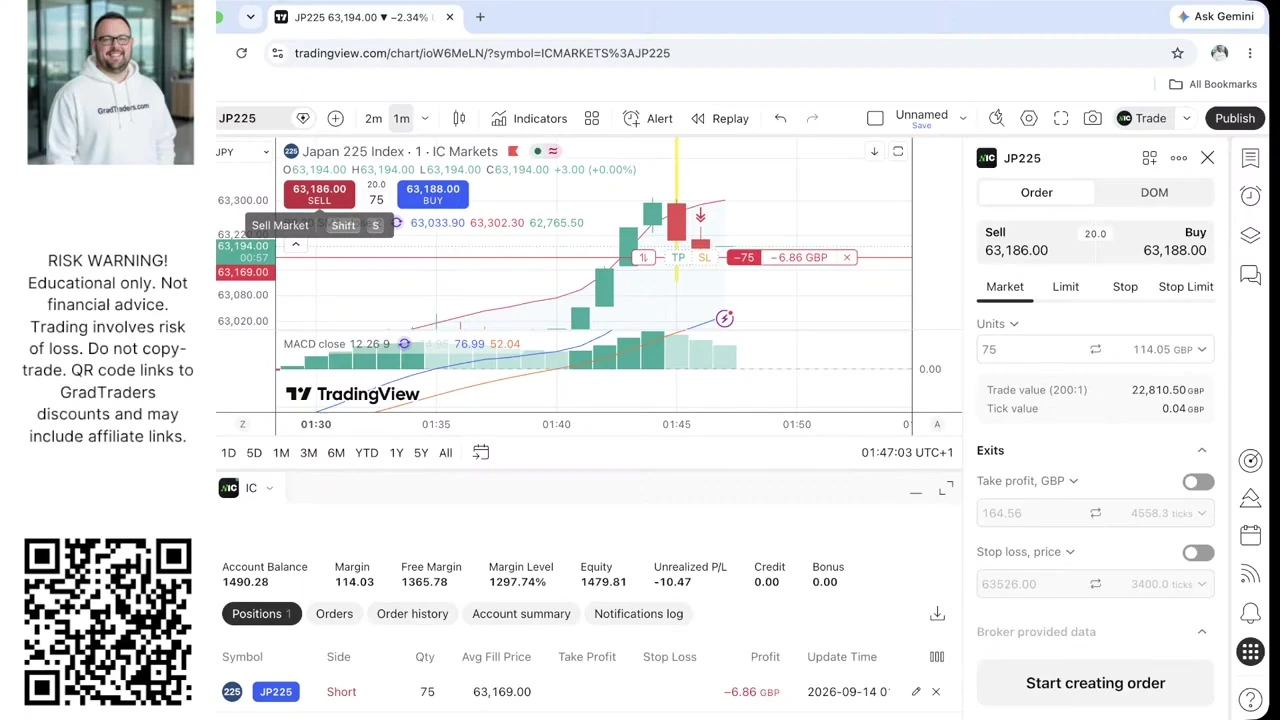
Task: Toggle the Unnamed layout checkbox square
Action: (875, 118)
